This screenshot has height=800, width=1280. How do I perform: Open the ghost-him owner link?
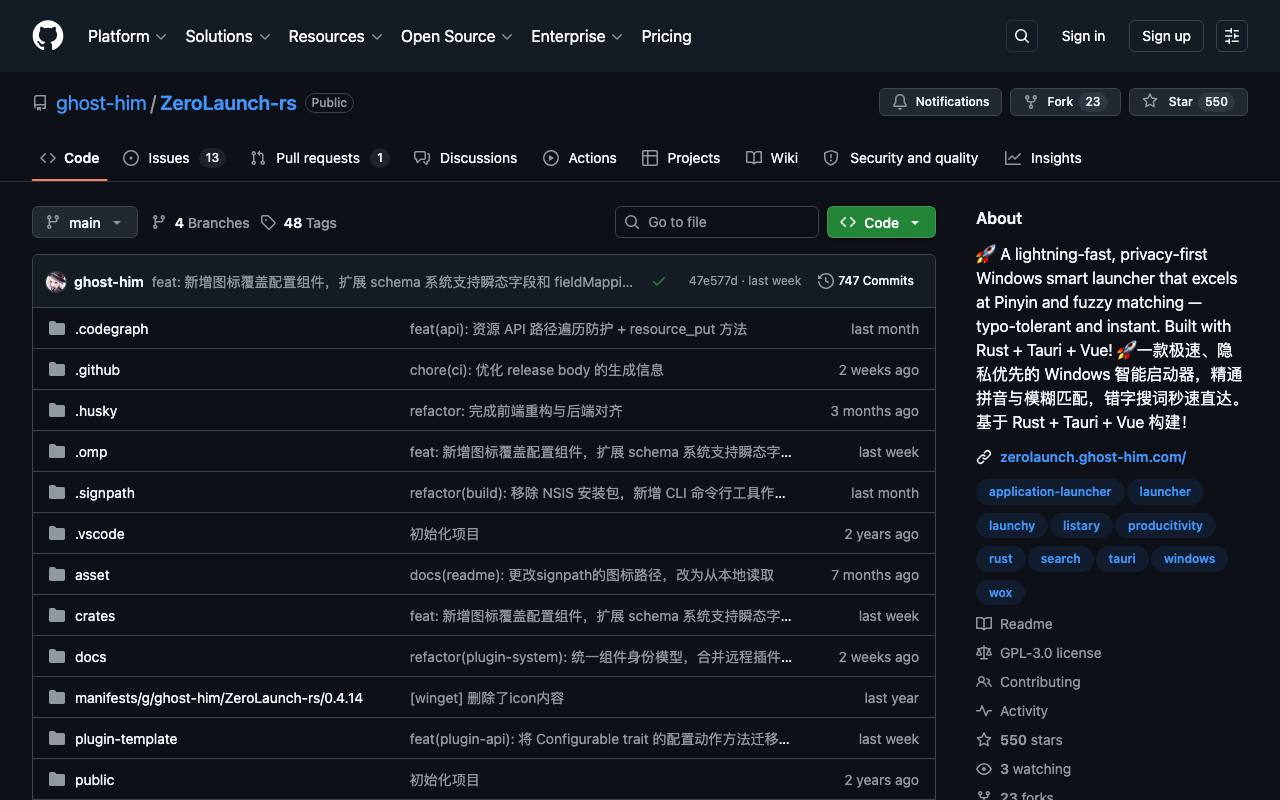pyautogui.click(x=101, y=103)
